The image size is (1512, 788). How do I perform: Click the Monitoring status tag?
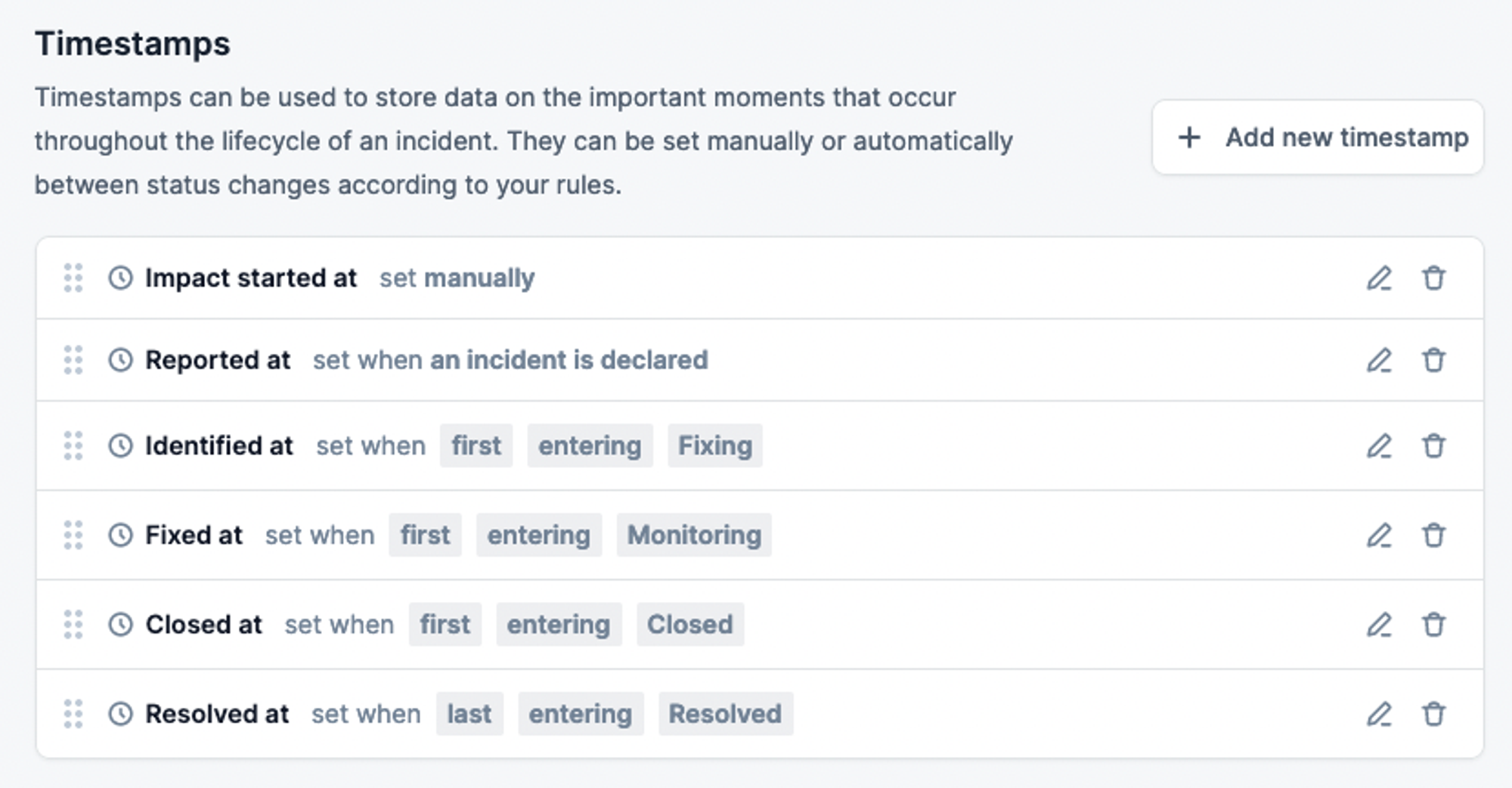[x=694, y=535]
